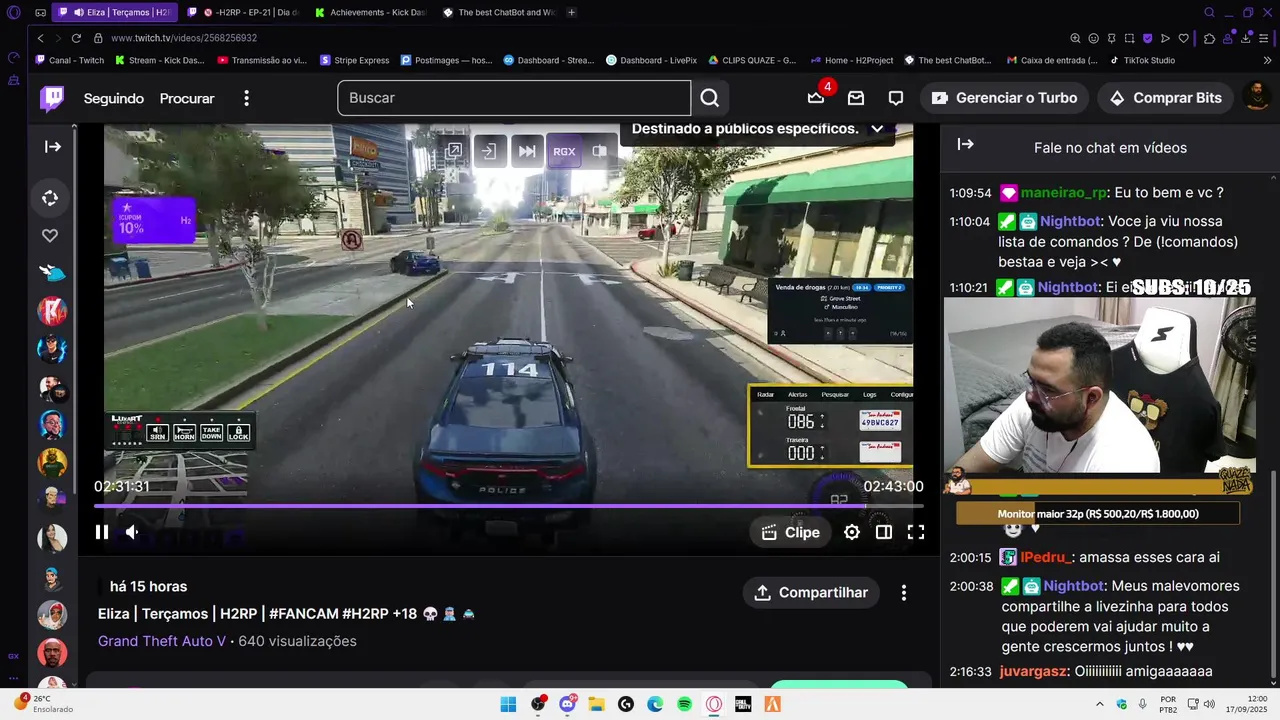The width and height of the screenshot is (1280, 720).
Task: Show hidden system tray icons
Action: (1099, 704)
